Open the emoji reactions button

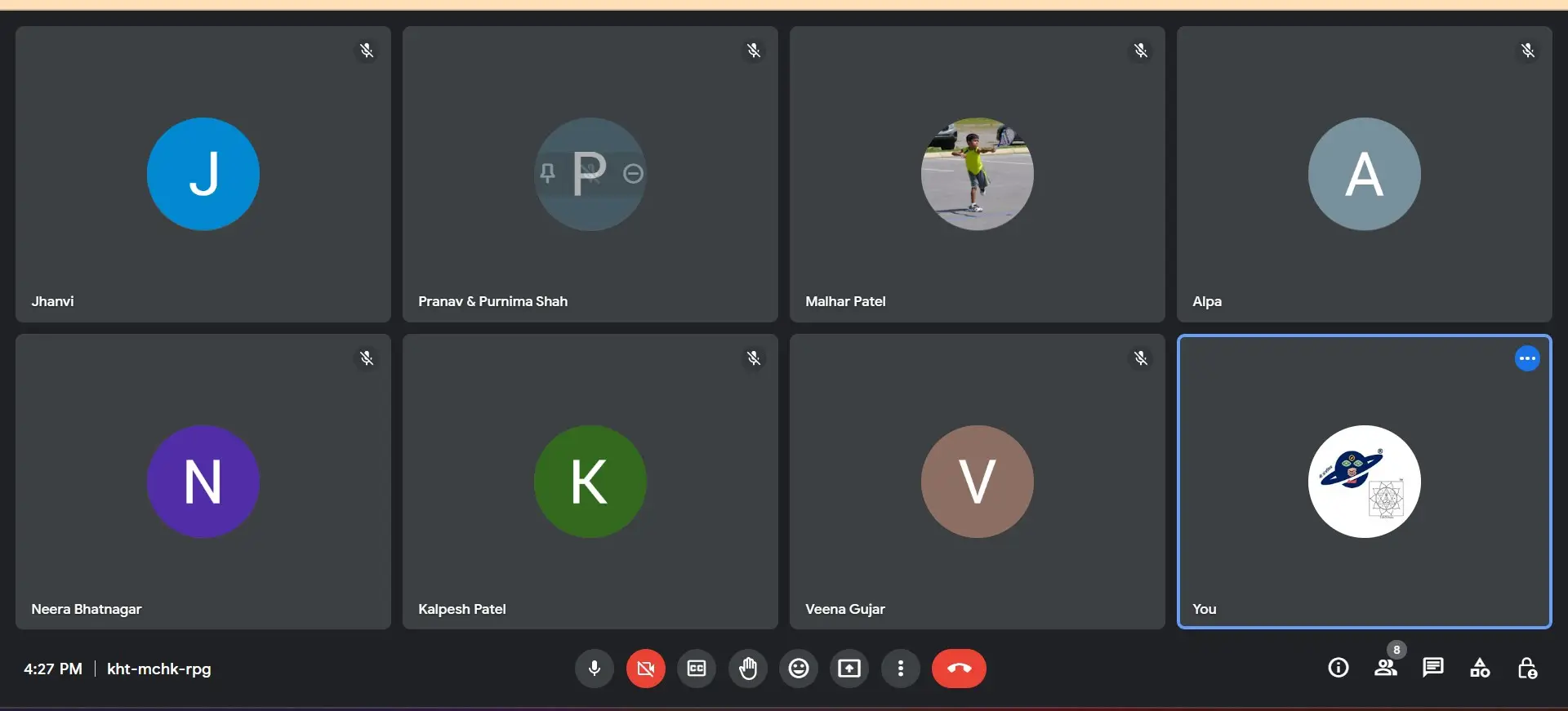pos(799,669)
